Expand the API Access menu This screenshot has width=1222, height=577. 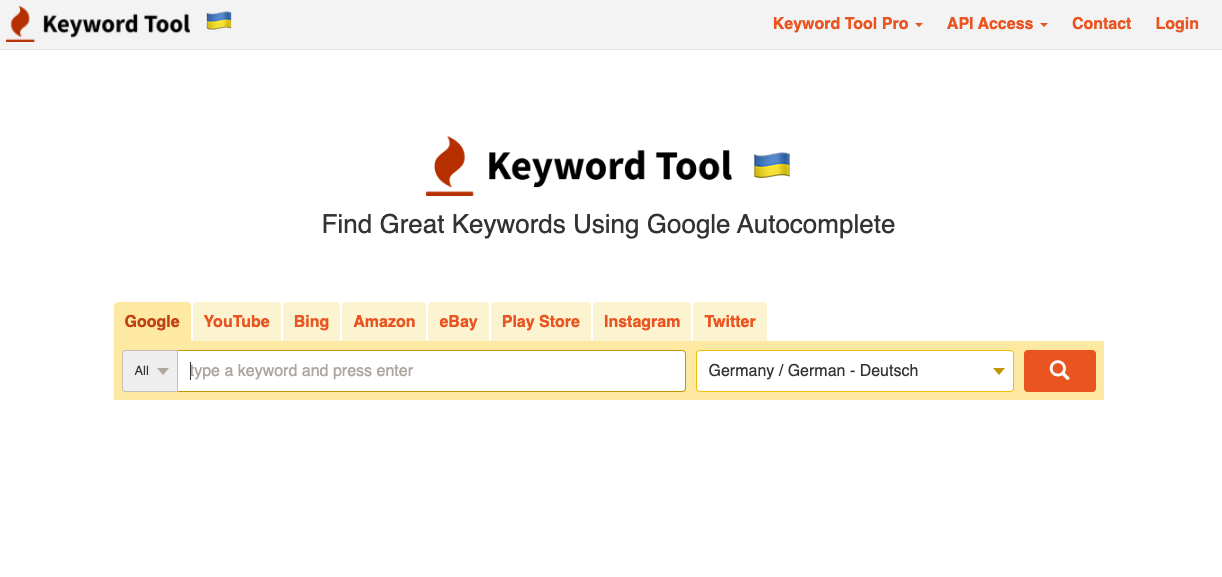(x=997, y=24)
